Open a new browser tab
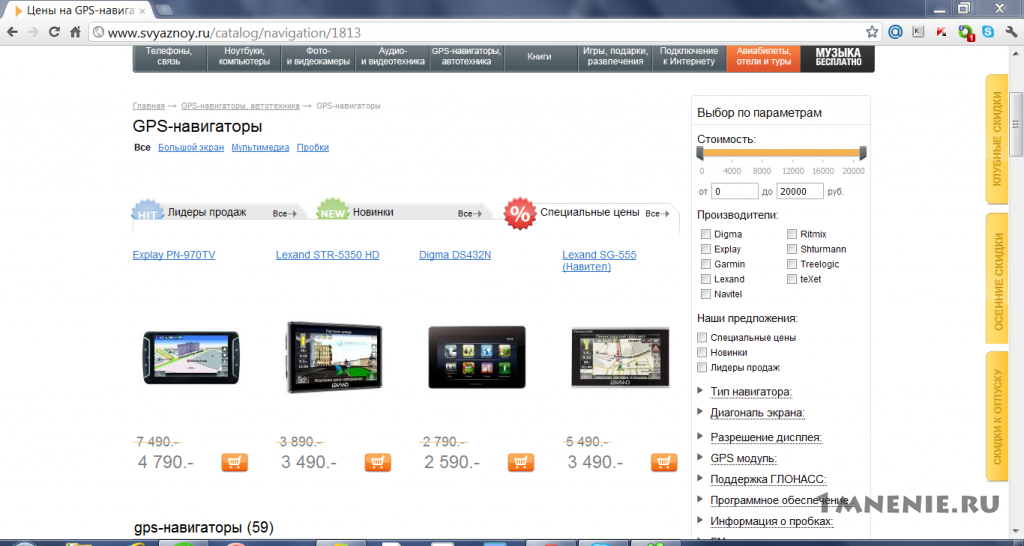 point(164,10)
